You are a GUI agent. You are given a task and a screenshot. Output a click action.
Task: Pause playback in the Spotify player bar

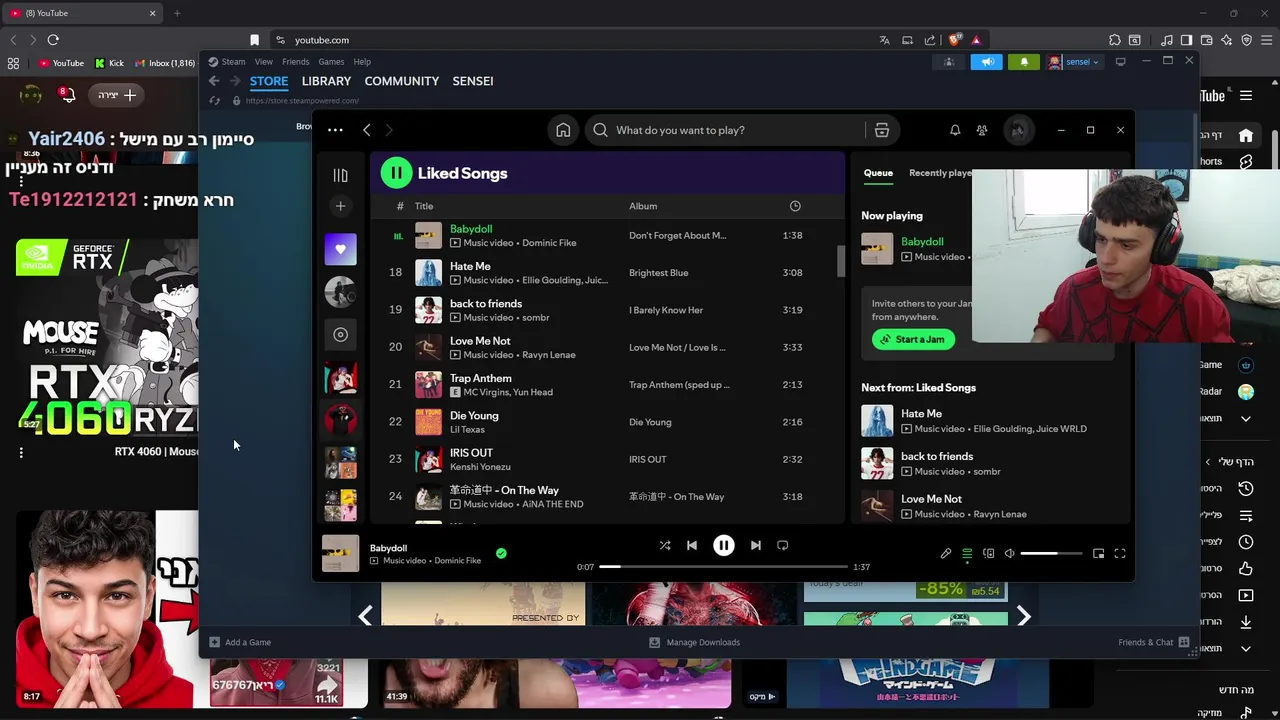(x=723, y=545)
